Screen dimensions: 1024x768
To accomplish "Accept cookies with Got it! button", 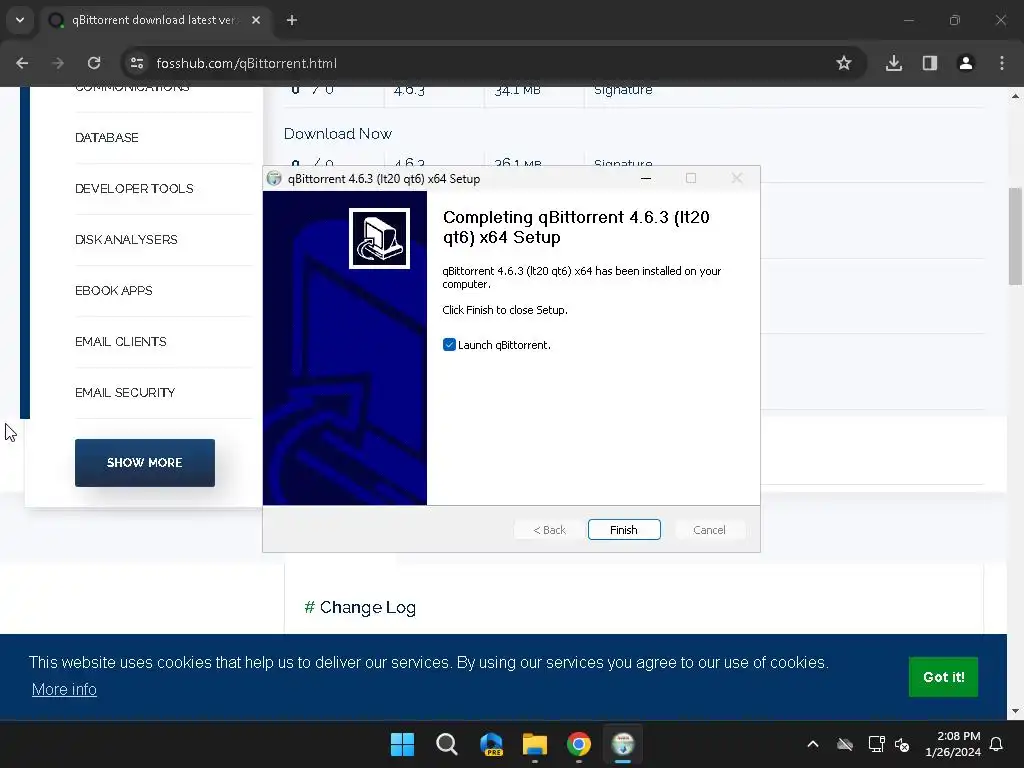I will [944, 677].
